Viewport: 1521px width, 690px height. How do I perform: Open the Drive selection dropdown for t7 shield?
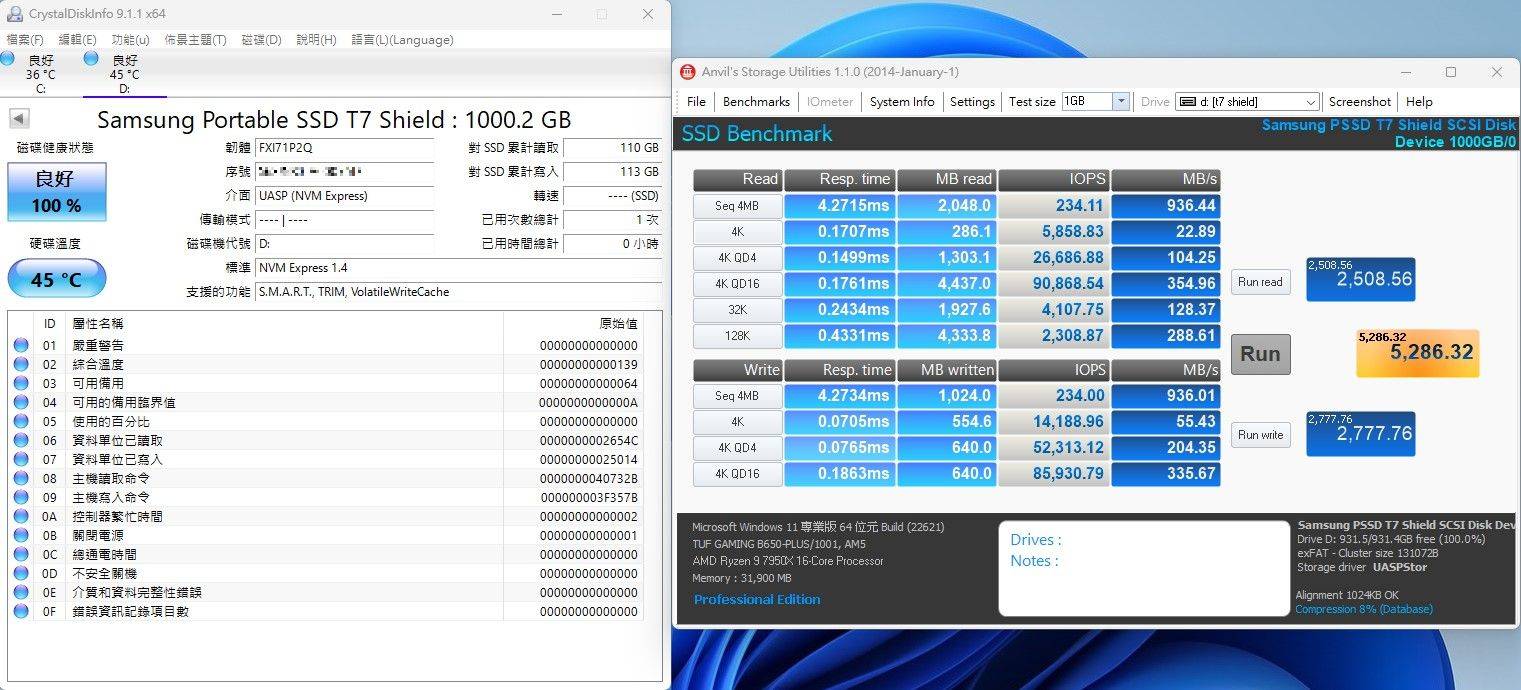click(1310, 101)
